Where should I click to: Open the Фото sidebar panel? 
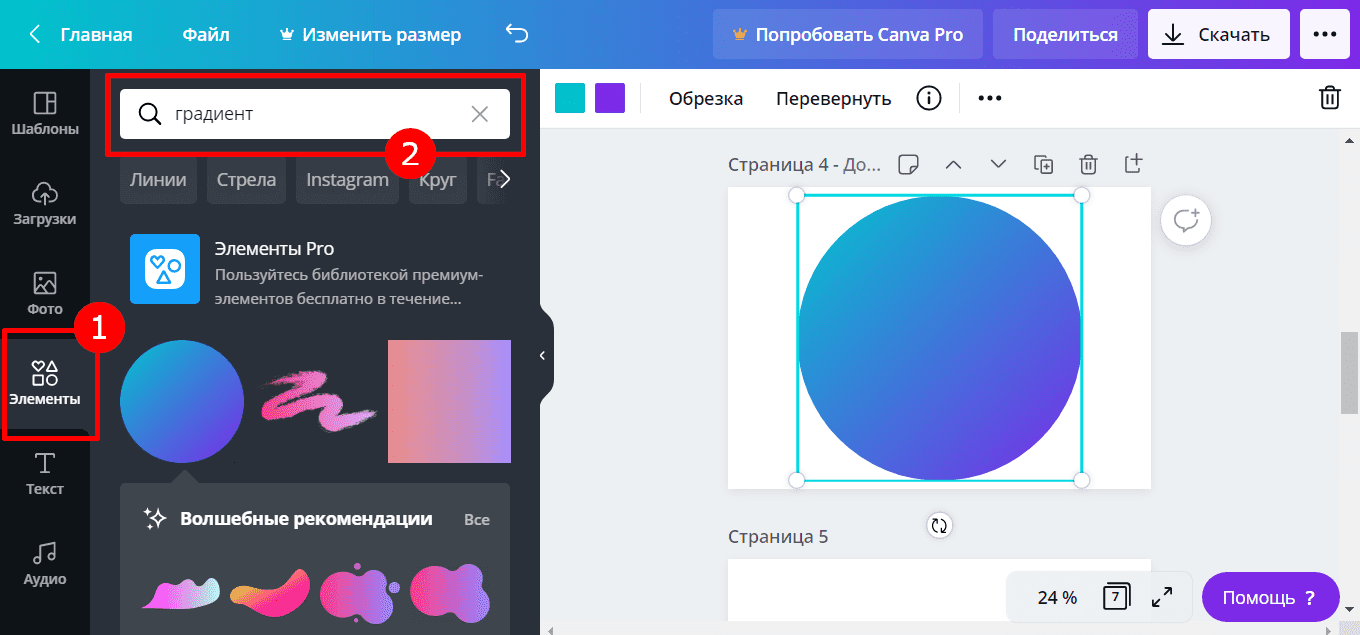click(x=45, y=294)
